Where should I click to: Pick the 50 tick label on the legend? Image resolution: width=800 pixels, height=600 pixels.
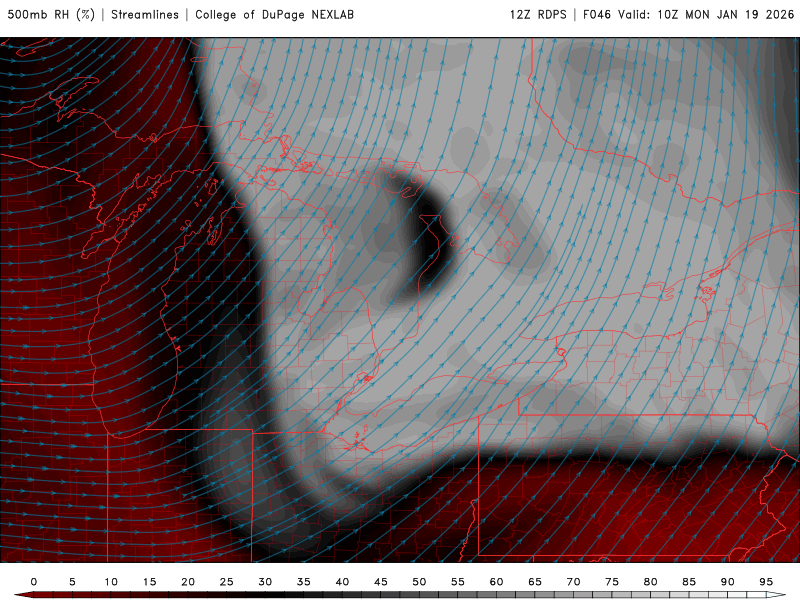click(x=419, y=582)
